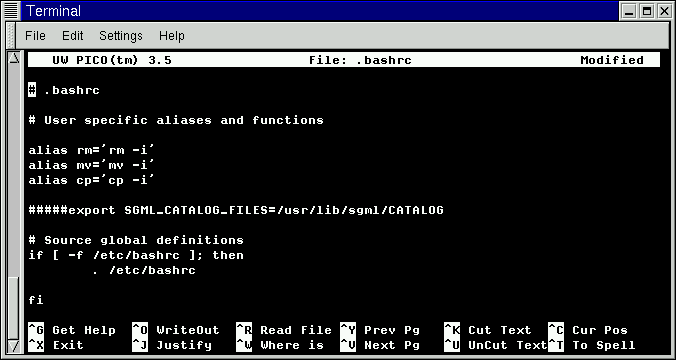This screenshot has width=676, height=360.
Task: Click the scrollbar up arrow
Action: (14, 58)
